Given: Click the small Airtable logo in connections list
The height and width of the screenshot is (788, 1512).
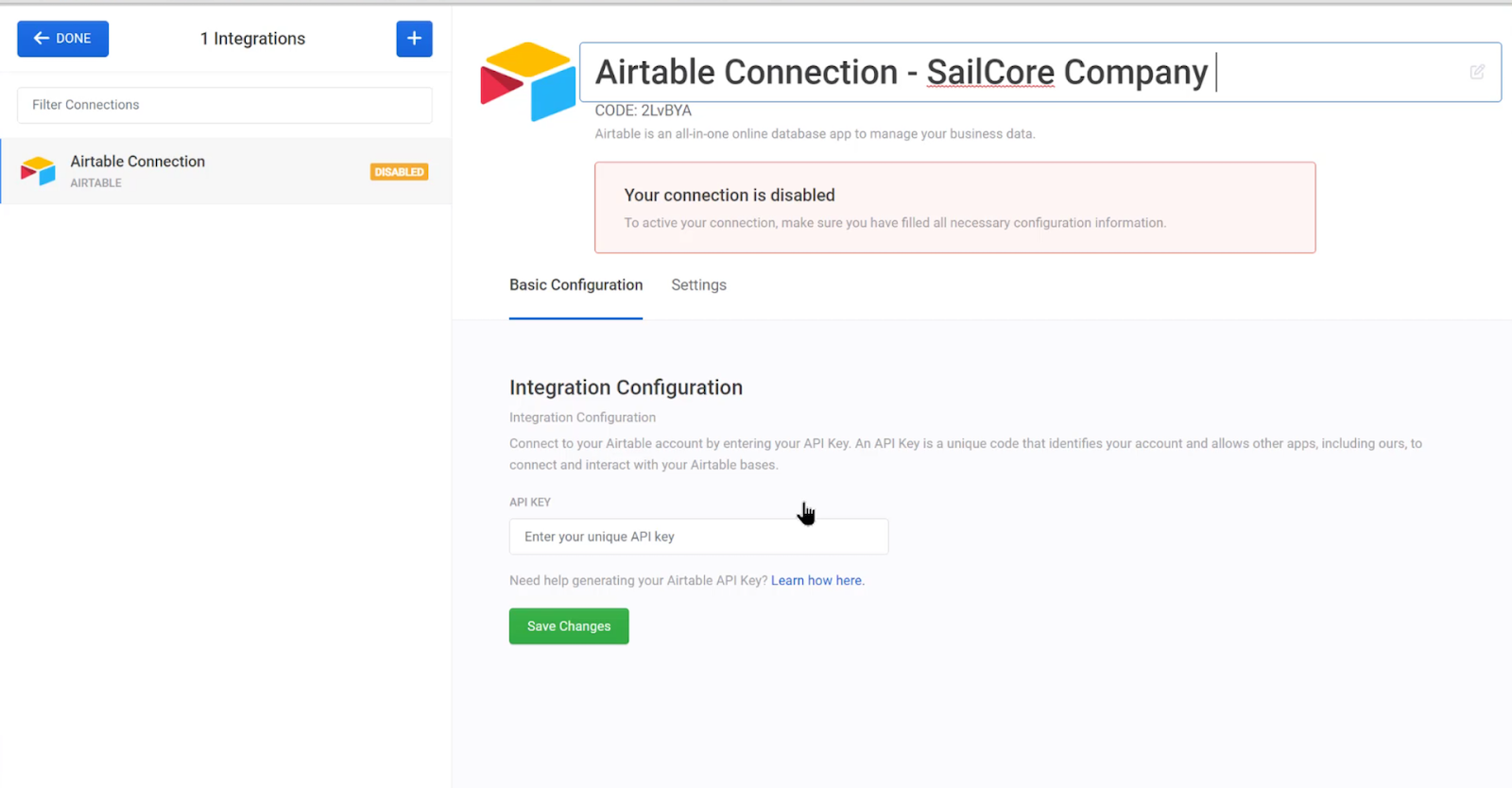Looking at the screenshot, I should tap(38, 171).
